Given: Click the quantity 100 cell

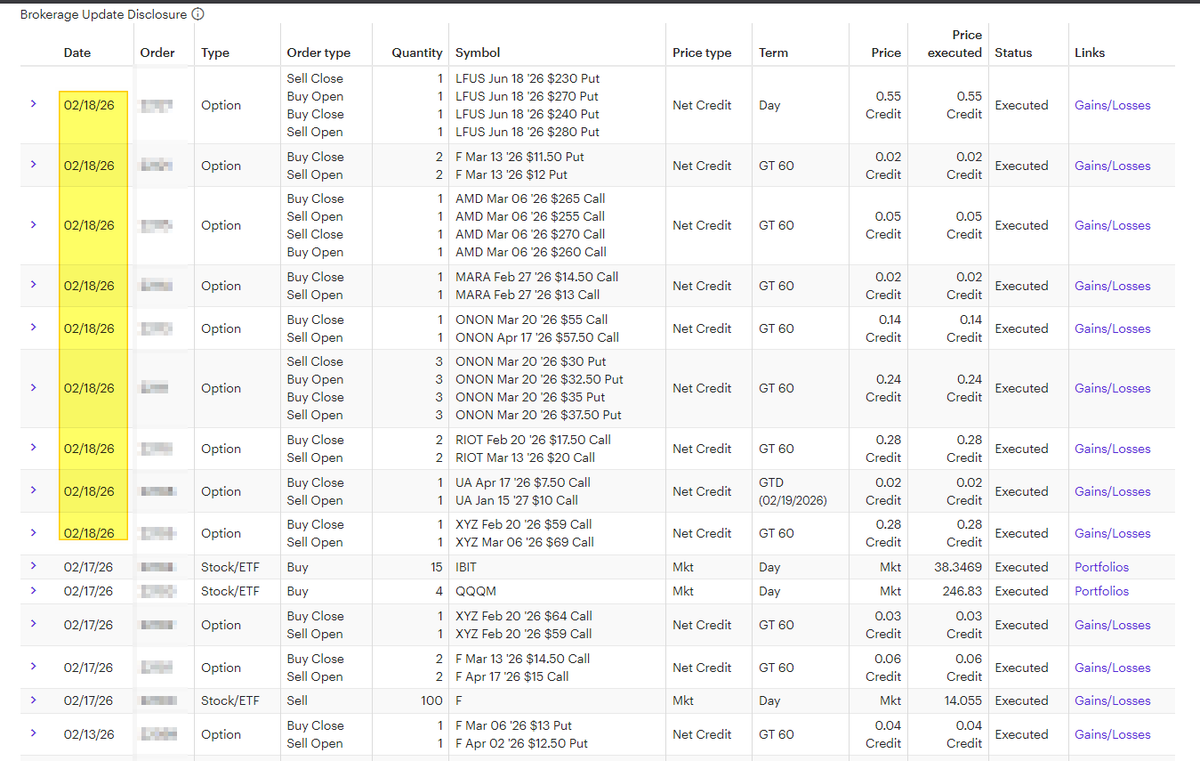Looking at the screenshot, I should click(431, 701).
